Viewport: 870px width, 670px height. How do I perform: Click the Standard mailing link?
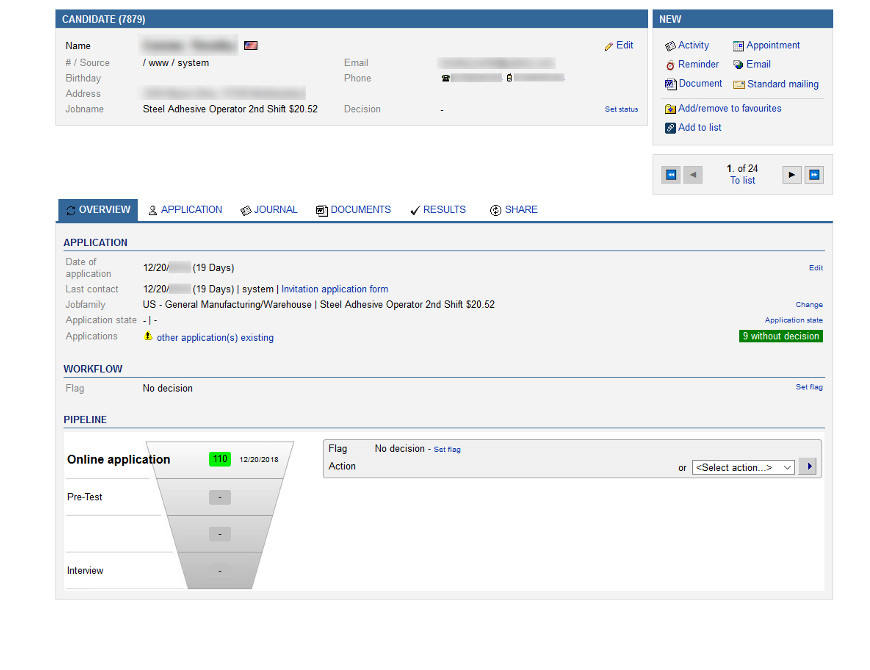783,84
